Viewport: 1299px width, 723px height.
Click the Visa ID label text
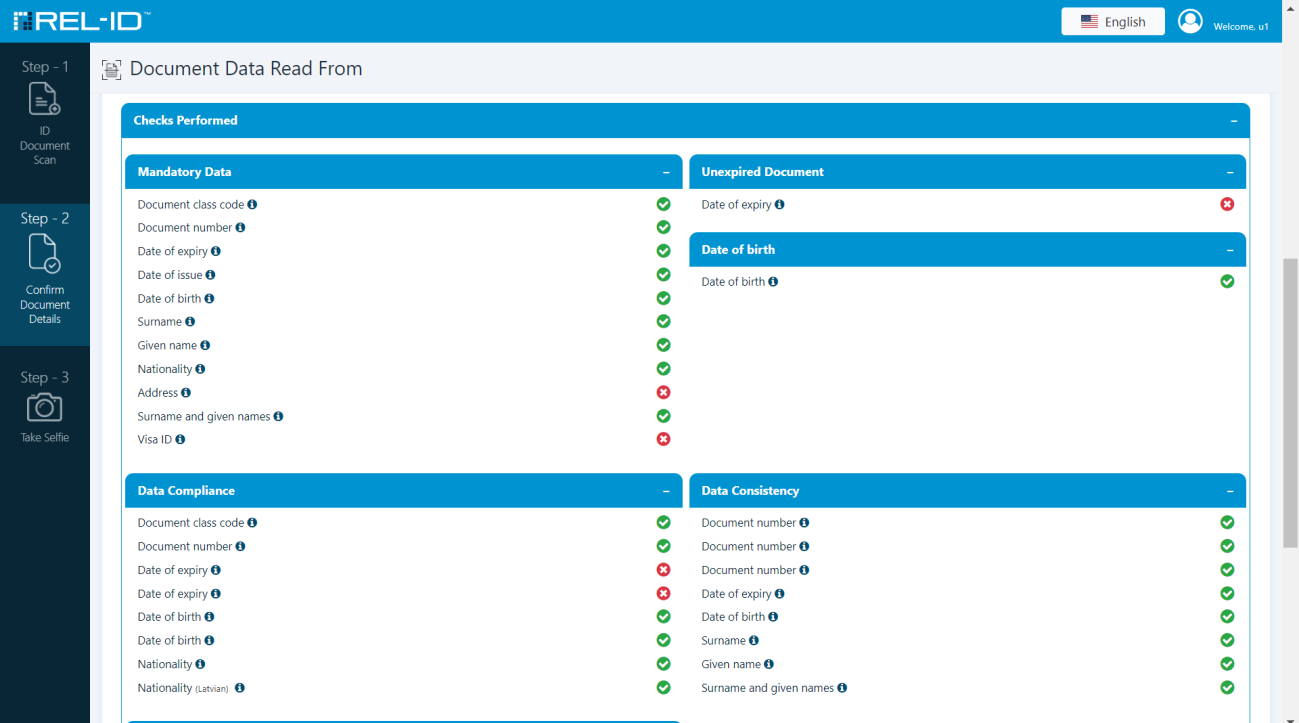point(155,440)
